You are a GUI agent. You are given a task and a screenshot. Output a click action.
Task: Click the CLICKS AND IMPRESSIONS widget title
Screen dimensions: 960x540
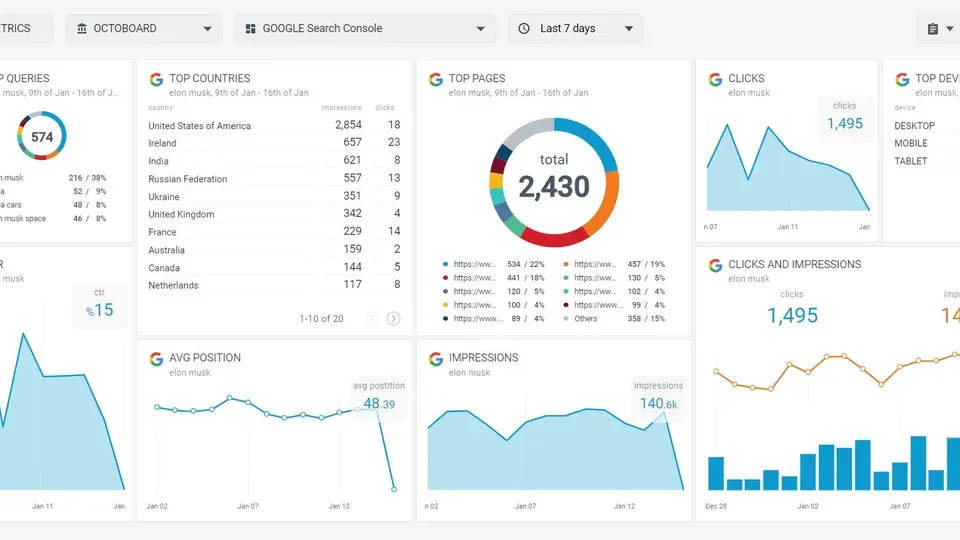click(795, 264)
